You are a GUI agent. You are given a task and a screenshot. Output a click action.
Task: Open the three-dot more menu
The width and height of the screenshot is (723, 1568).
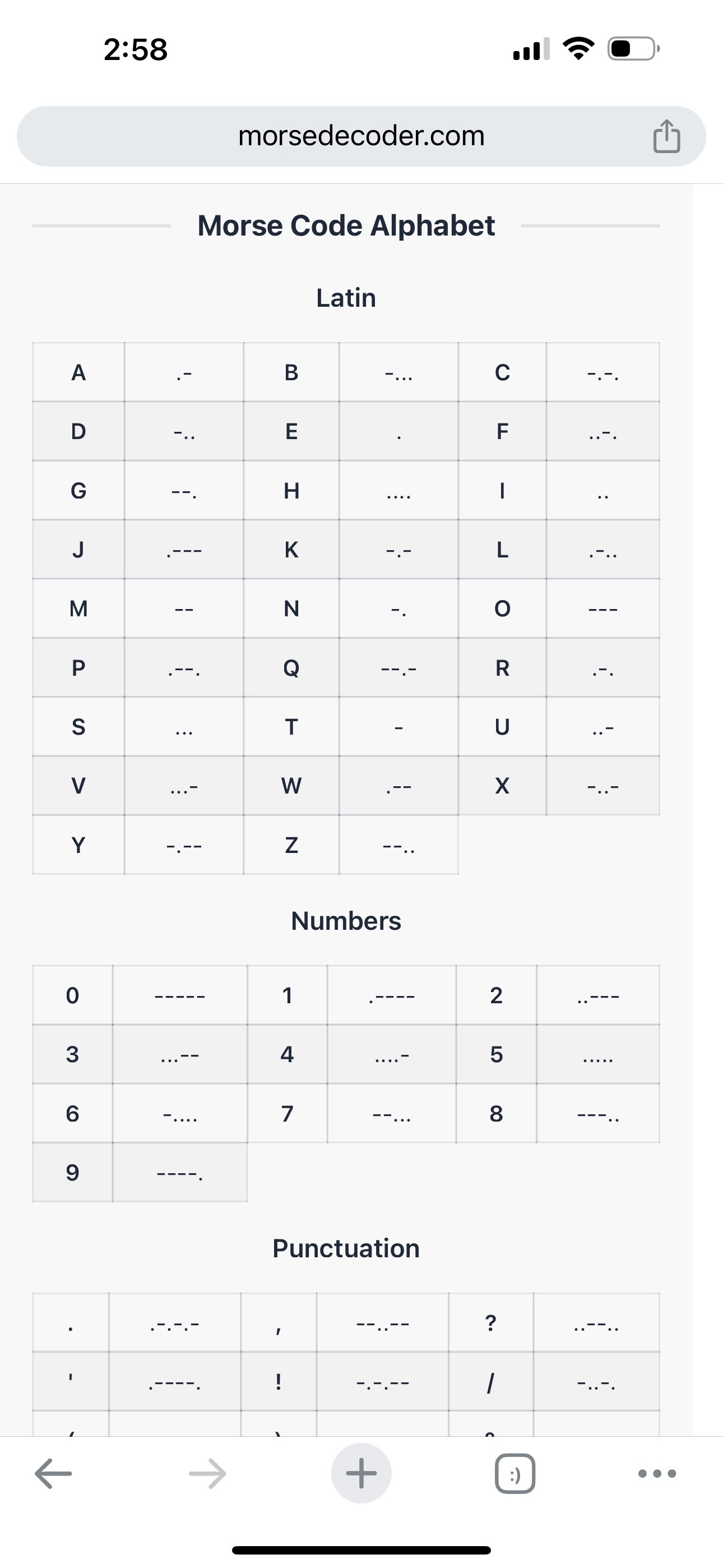tap(657, 1474)
